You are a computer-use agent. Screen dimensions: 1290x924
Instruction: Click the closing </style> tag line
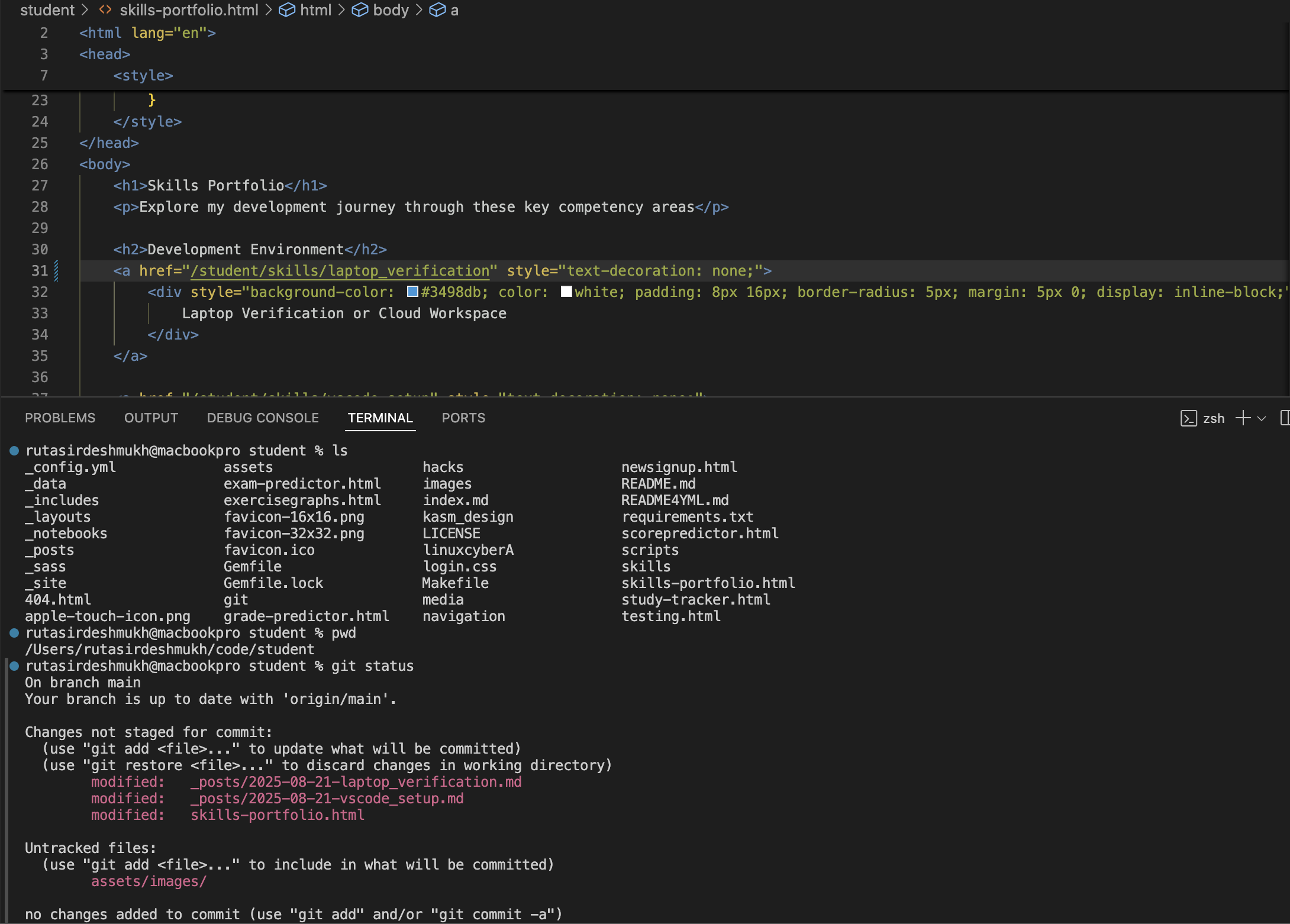(147, 122)
